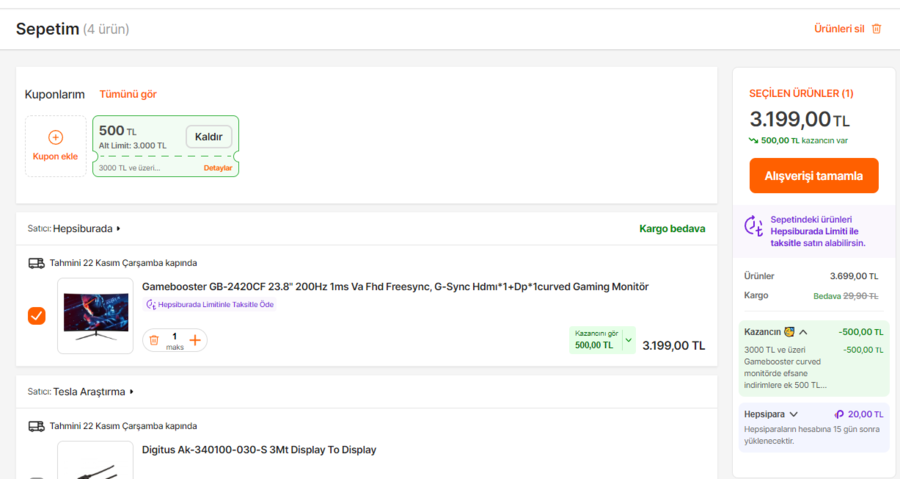The height and width of the screenshot is (479, 900).
Task: Delete the Gamebooster monitor with trash icon
Action: (154, 340)
